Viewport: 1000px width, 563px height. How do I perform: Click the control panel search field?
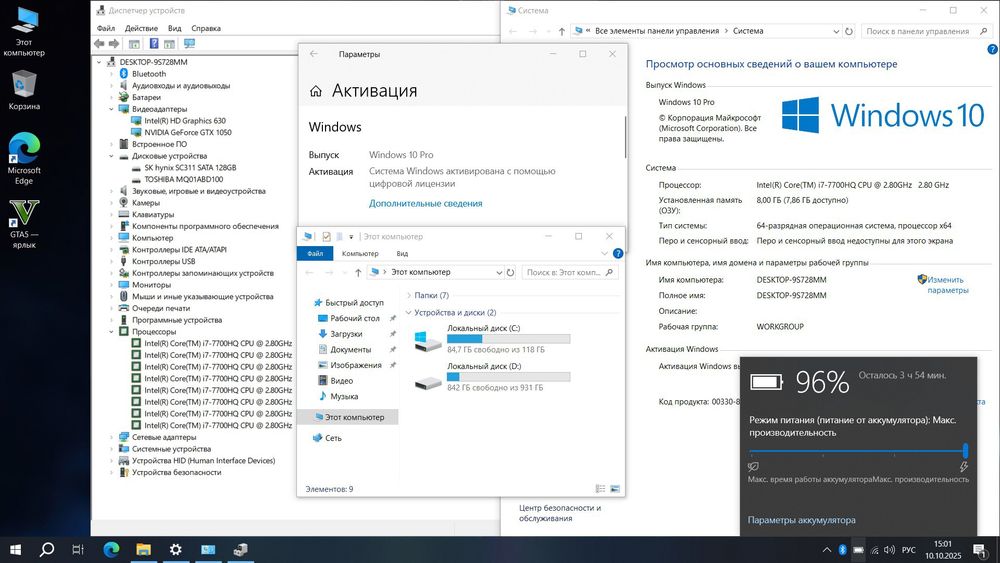point(926,31)
